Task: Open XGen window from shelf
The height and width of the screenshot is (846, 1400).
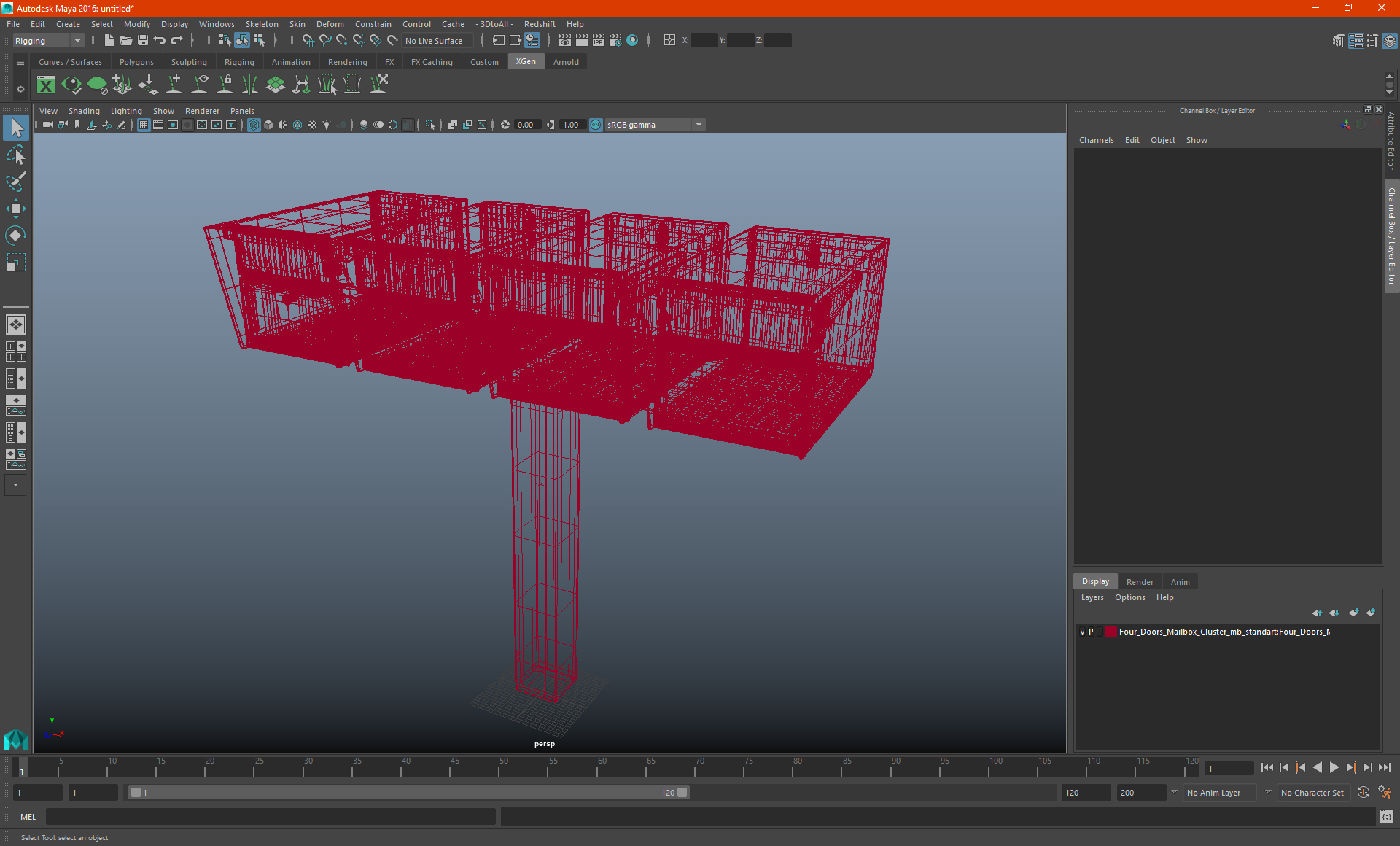Action: [46, 85]
